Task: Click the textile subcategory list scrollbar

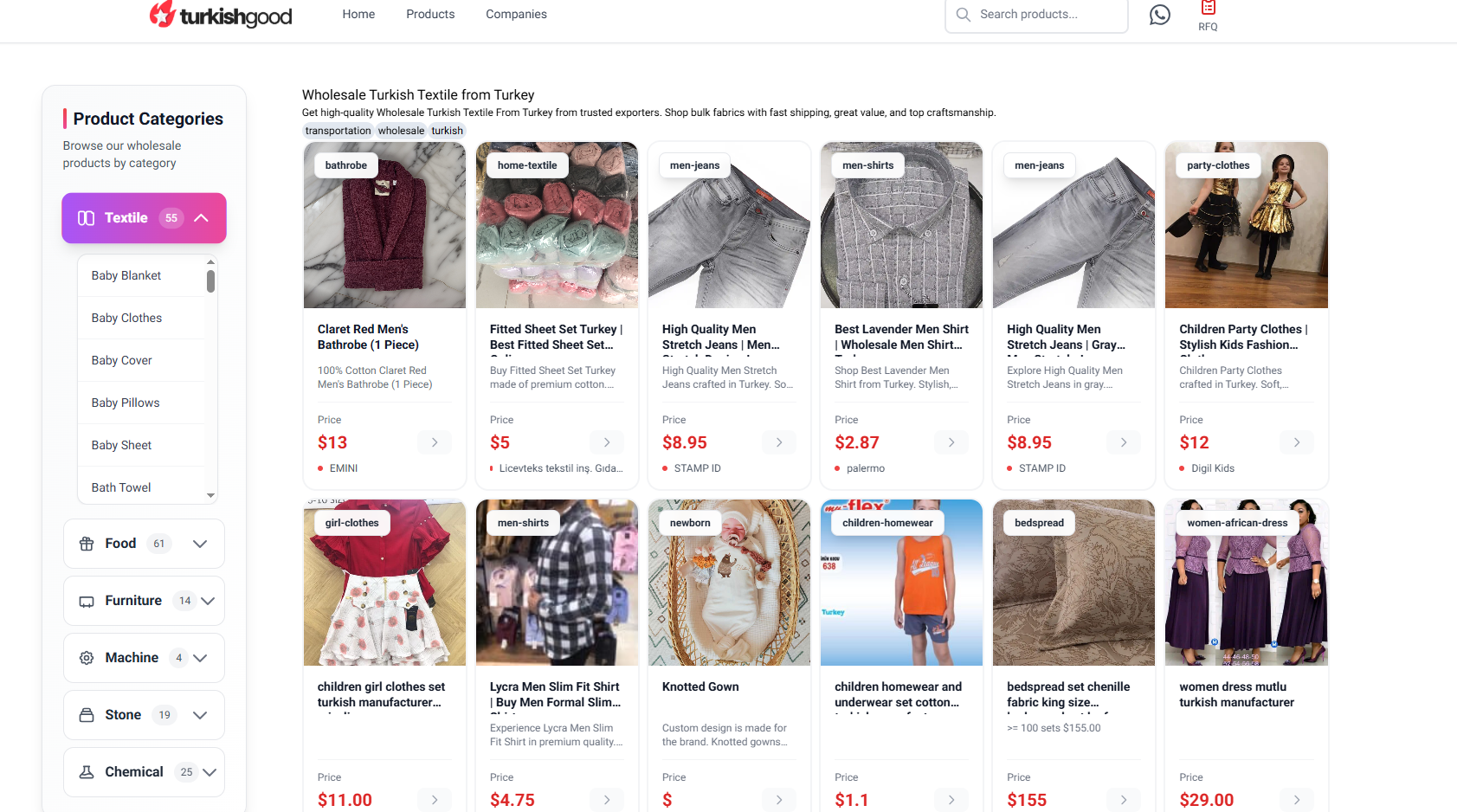Action: (210, 281)
